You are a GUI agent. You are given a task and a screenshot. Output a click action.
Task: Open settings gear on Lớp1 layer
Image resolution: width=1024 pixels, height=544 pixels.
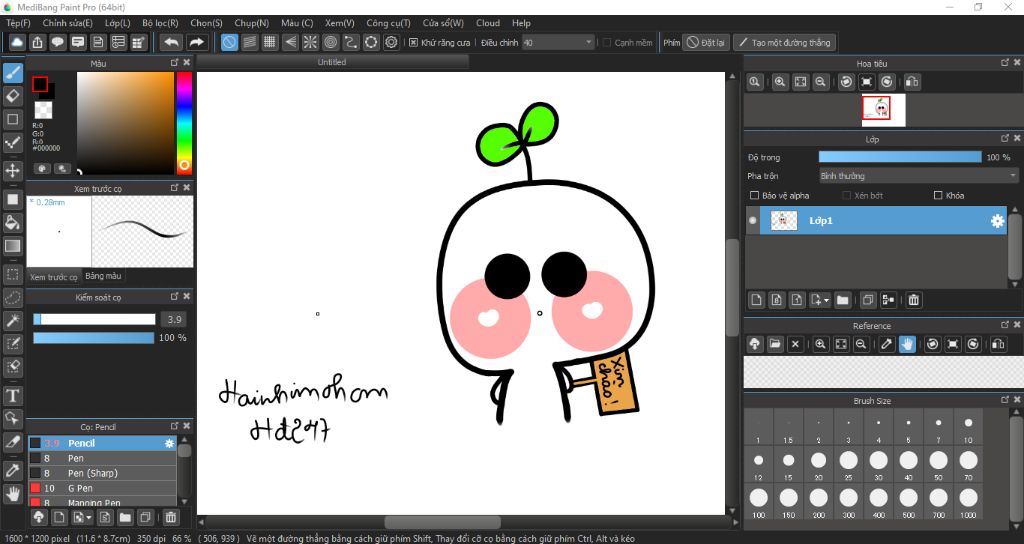pyautogui.click(x=996, y=221)
